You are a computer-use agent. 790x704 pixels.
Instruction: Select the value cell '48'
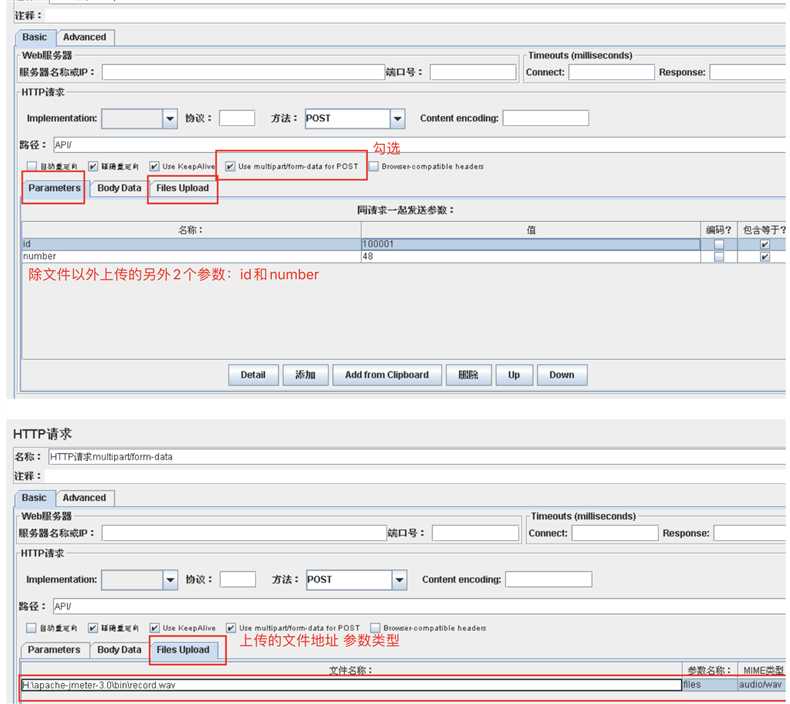[x=531, y=257]
